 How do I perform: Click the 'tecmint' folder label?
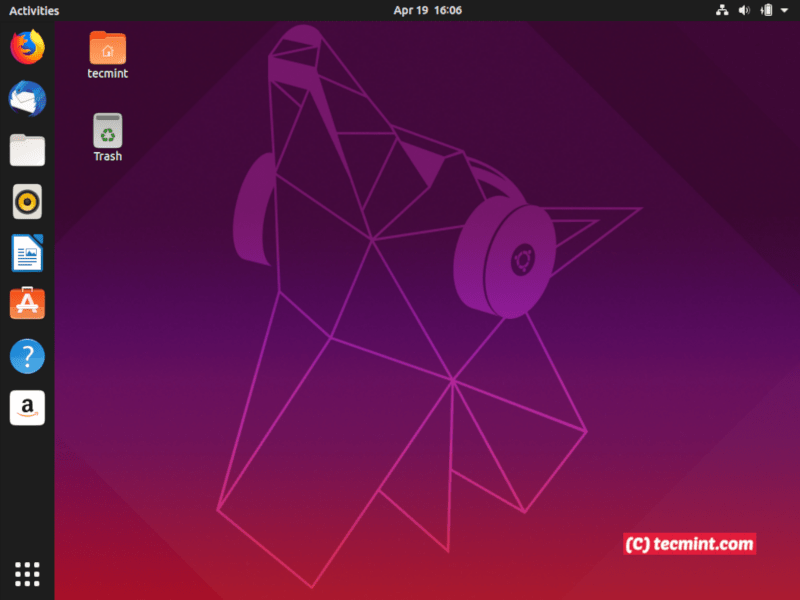click(x=108, y=73)
